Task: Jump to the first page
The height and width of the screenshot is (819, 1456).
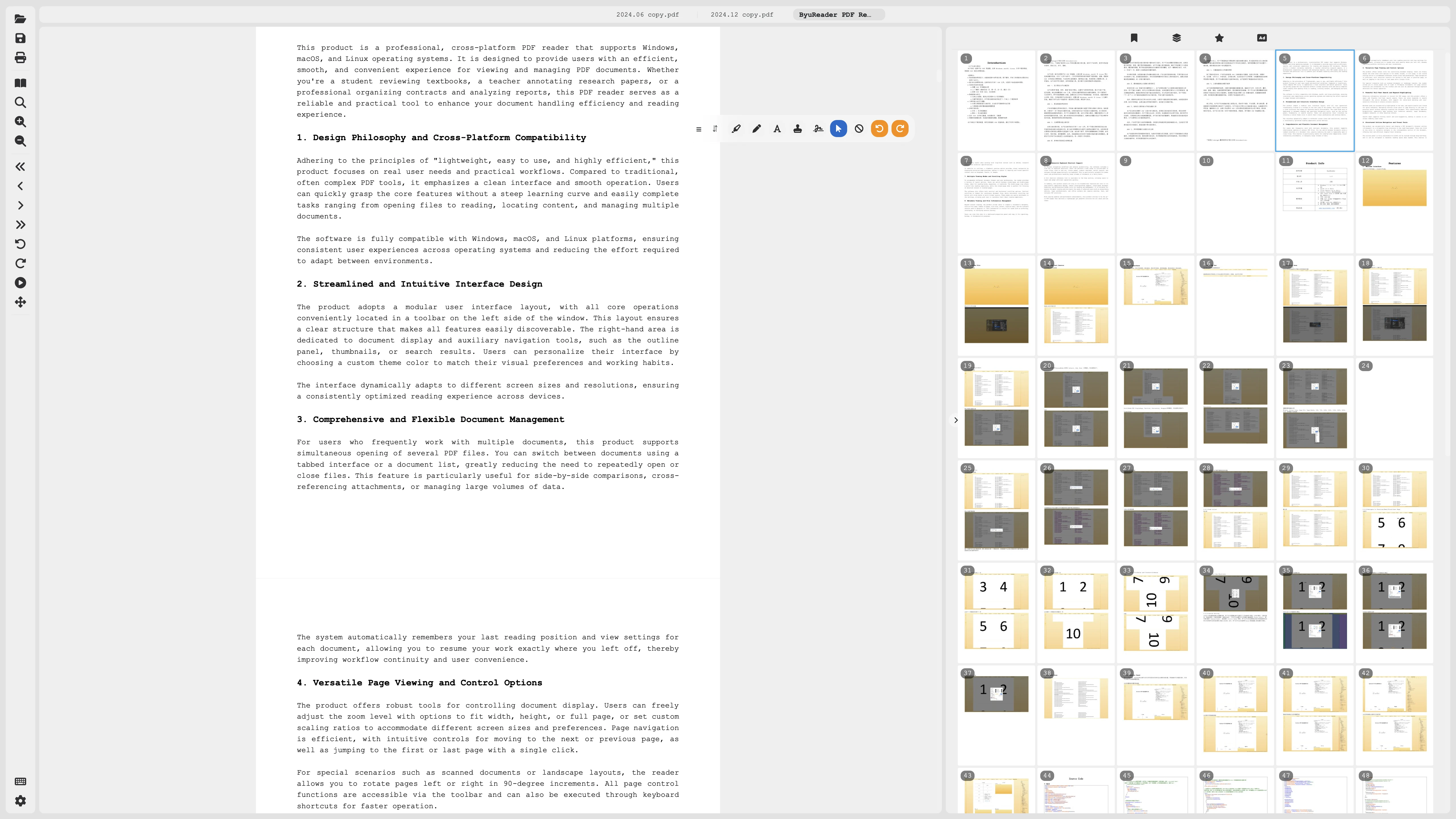Action: pos(20,167)
